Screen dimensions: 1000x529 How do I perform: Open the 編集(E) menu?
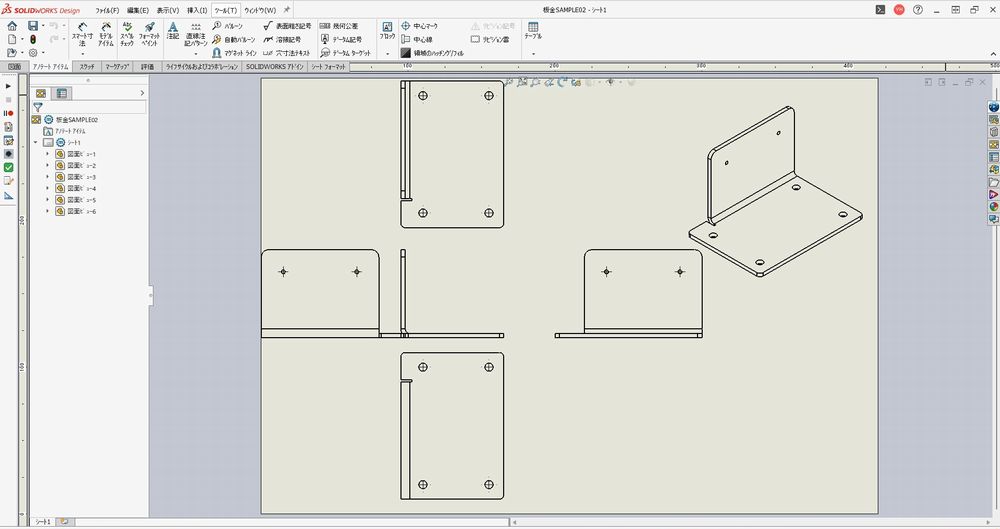(137, 10)
